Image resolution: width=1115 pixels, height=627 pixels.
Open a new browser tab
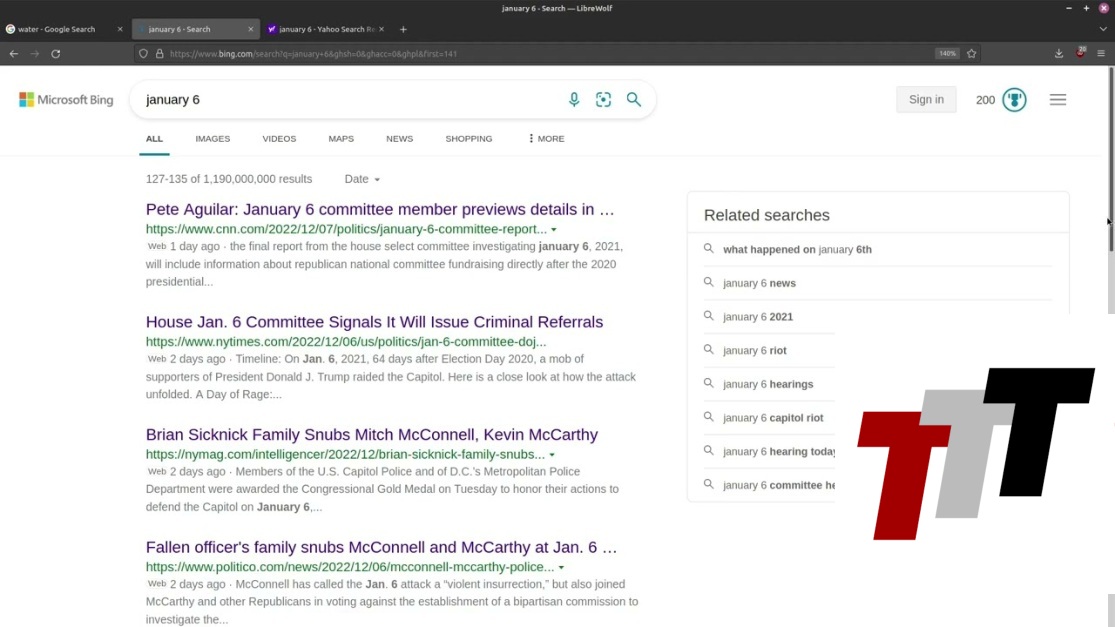[403, 29]
